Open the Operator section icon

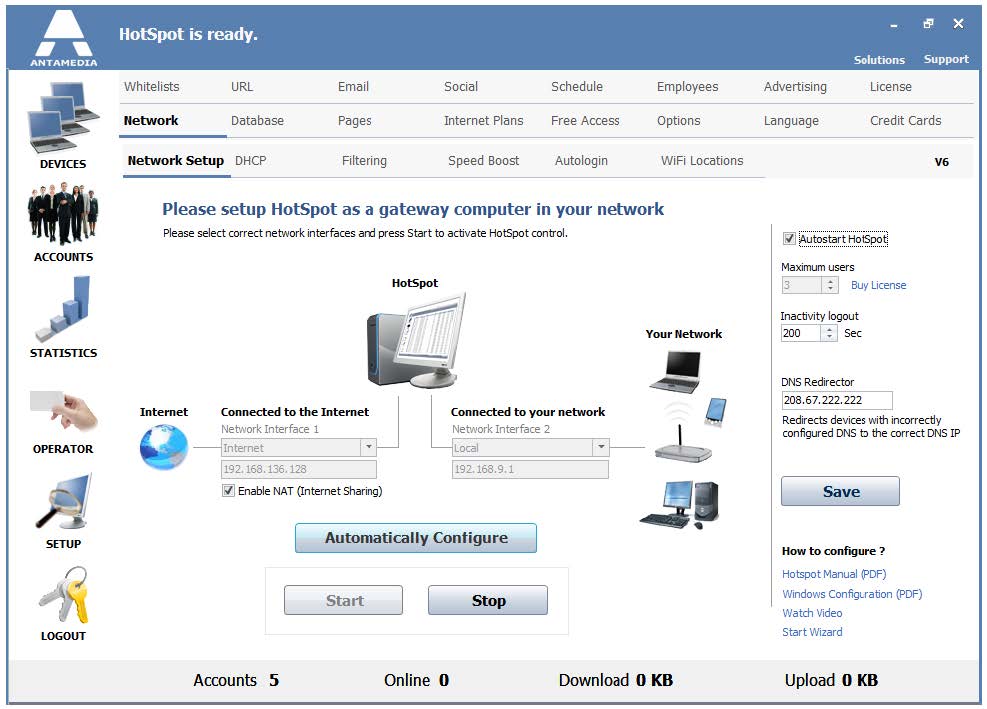tap(63, 411)
